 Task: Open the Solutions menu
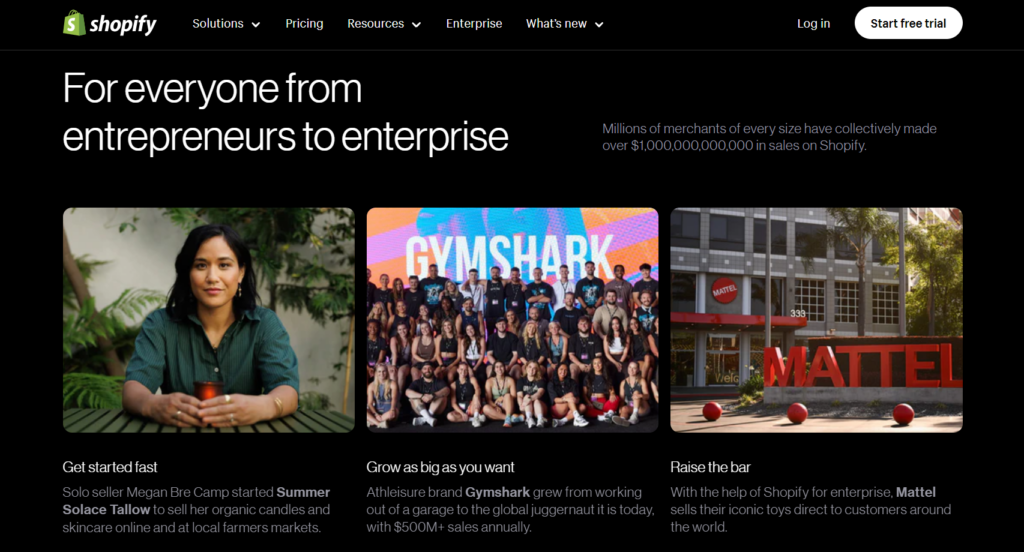tap(226, 24)
